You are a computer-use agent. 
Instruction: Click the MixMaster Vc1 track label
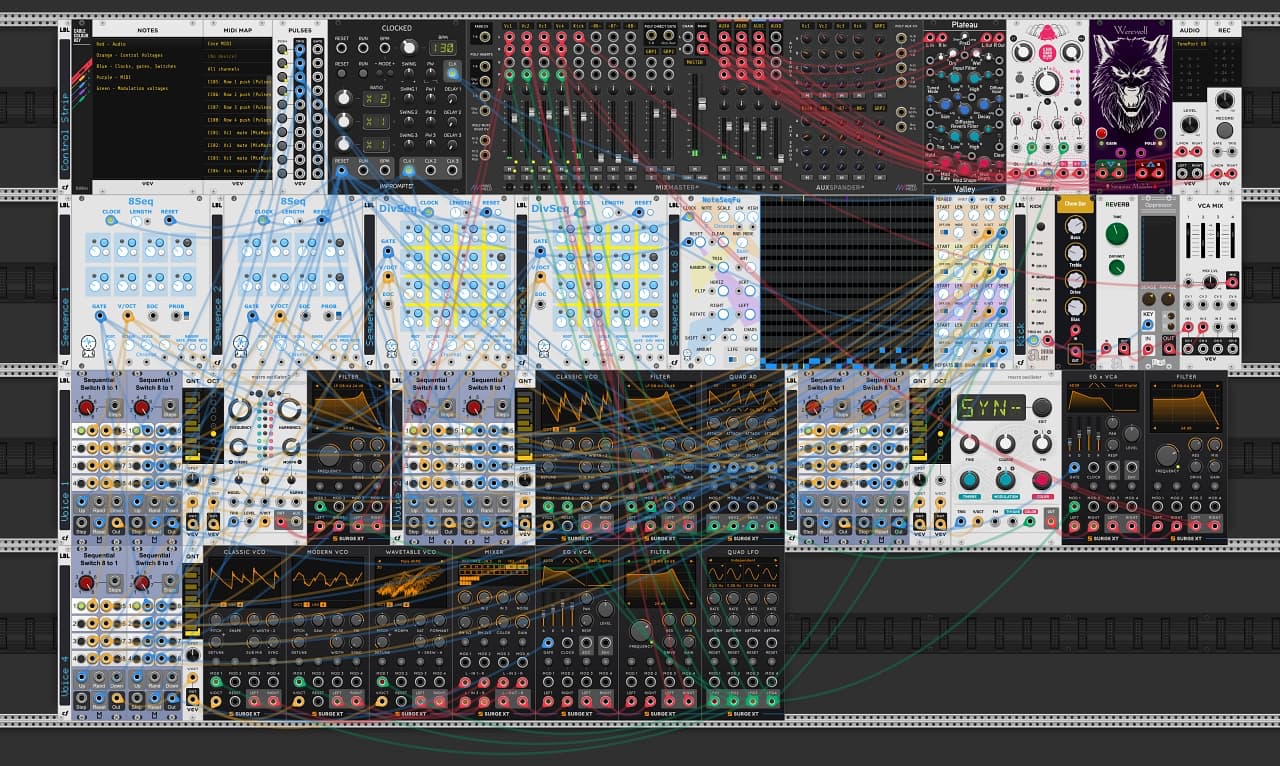[509, 26]
